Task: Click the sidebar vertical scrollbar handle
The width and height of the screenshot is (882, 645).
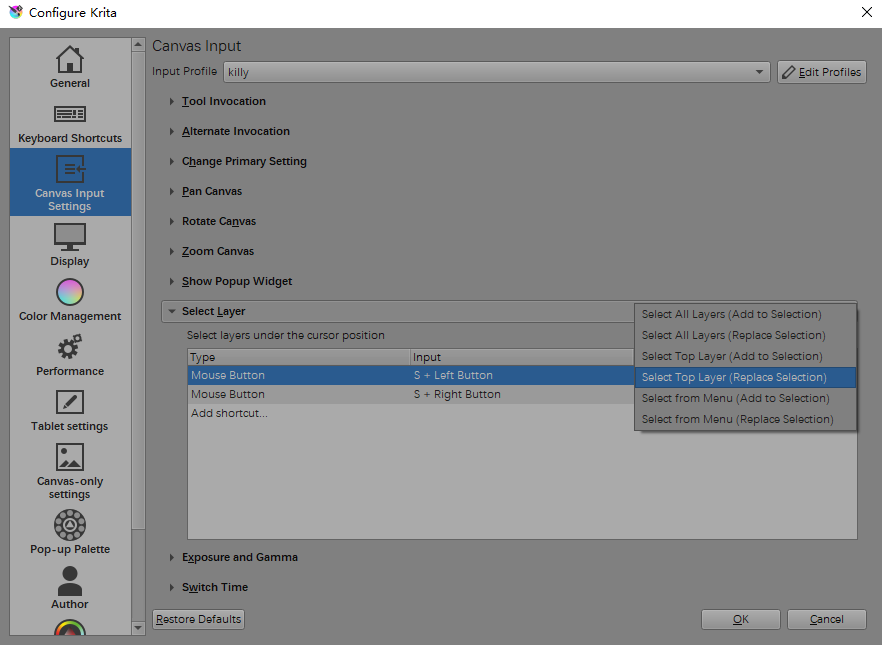Action: click(x=138, y=290)
